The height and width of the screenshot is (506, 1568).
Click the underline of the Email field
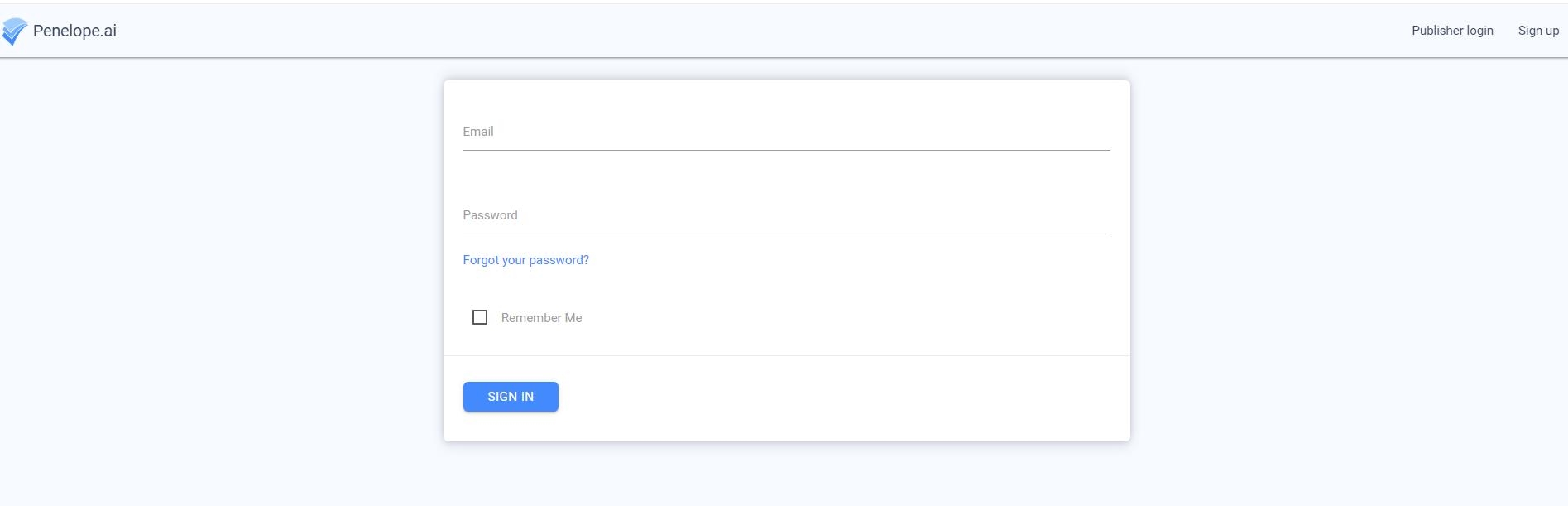pos(786,150)
